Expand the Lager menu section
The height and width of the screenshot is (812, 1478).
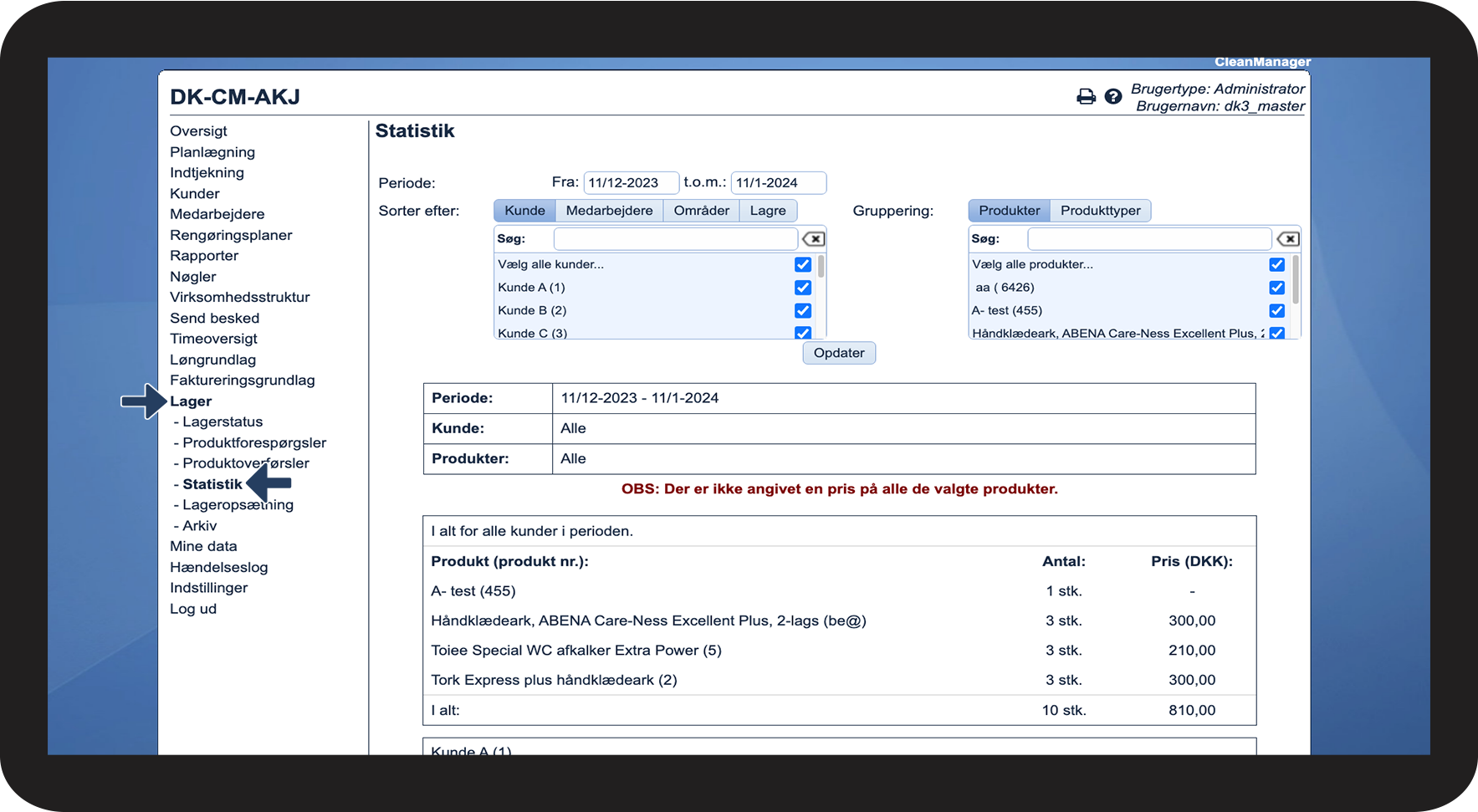click(191, 401)
